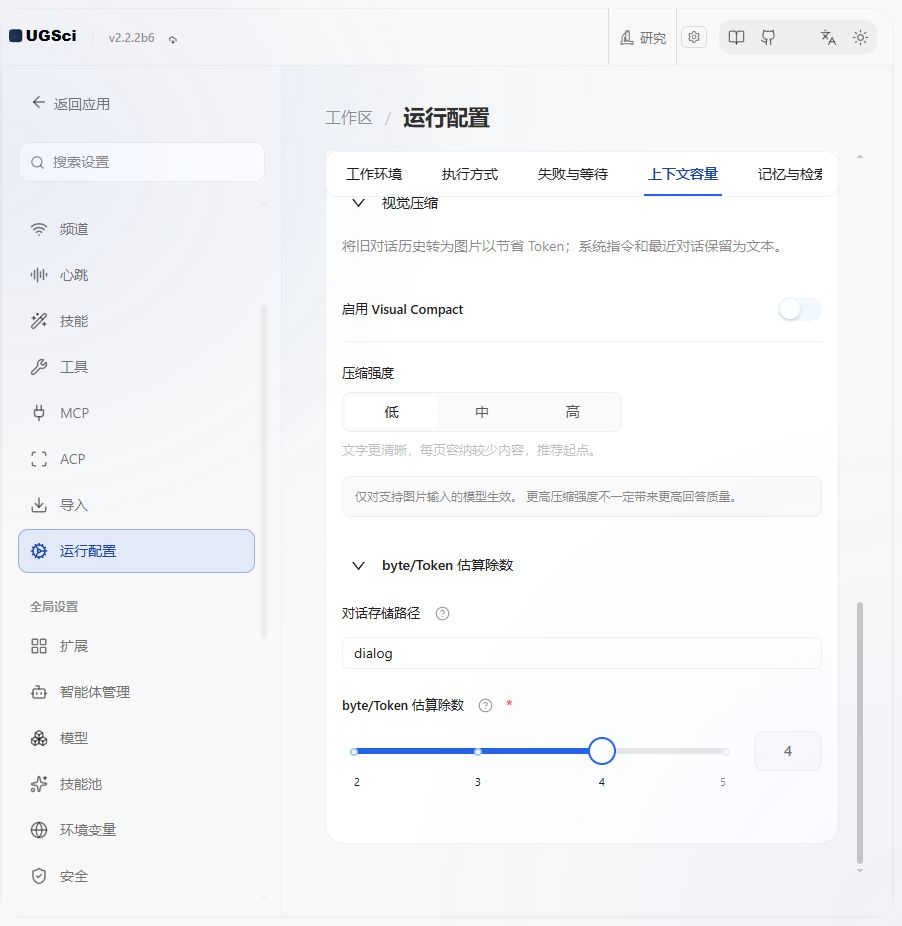Viewport: 902px width, 926px height.
Task: Switch language with the translate icon
Action: click(828, 37)
